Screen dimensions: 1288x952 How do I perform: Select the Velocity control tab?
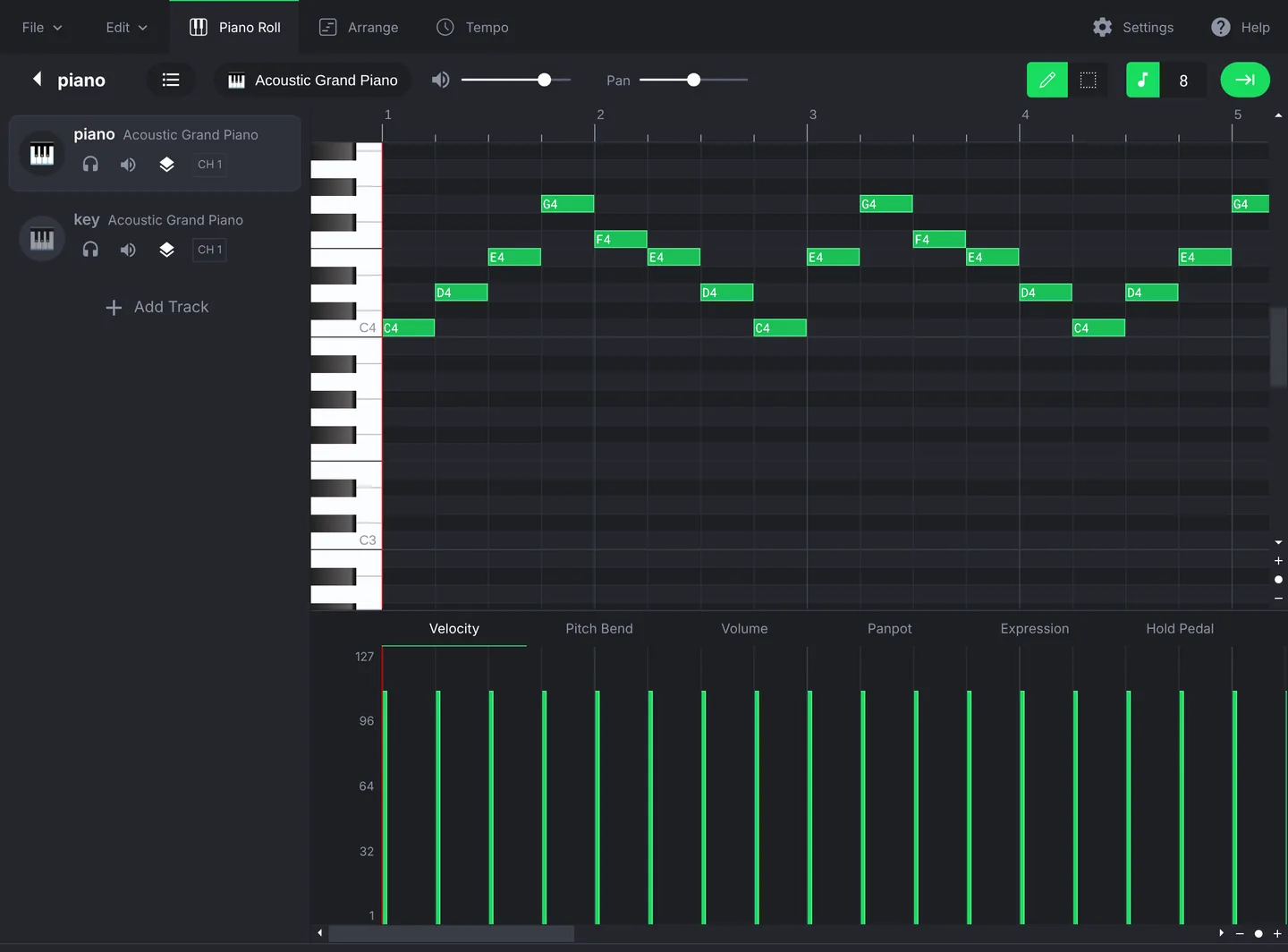coord(454,628)
